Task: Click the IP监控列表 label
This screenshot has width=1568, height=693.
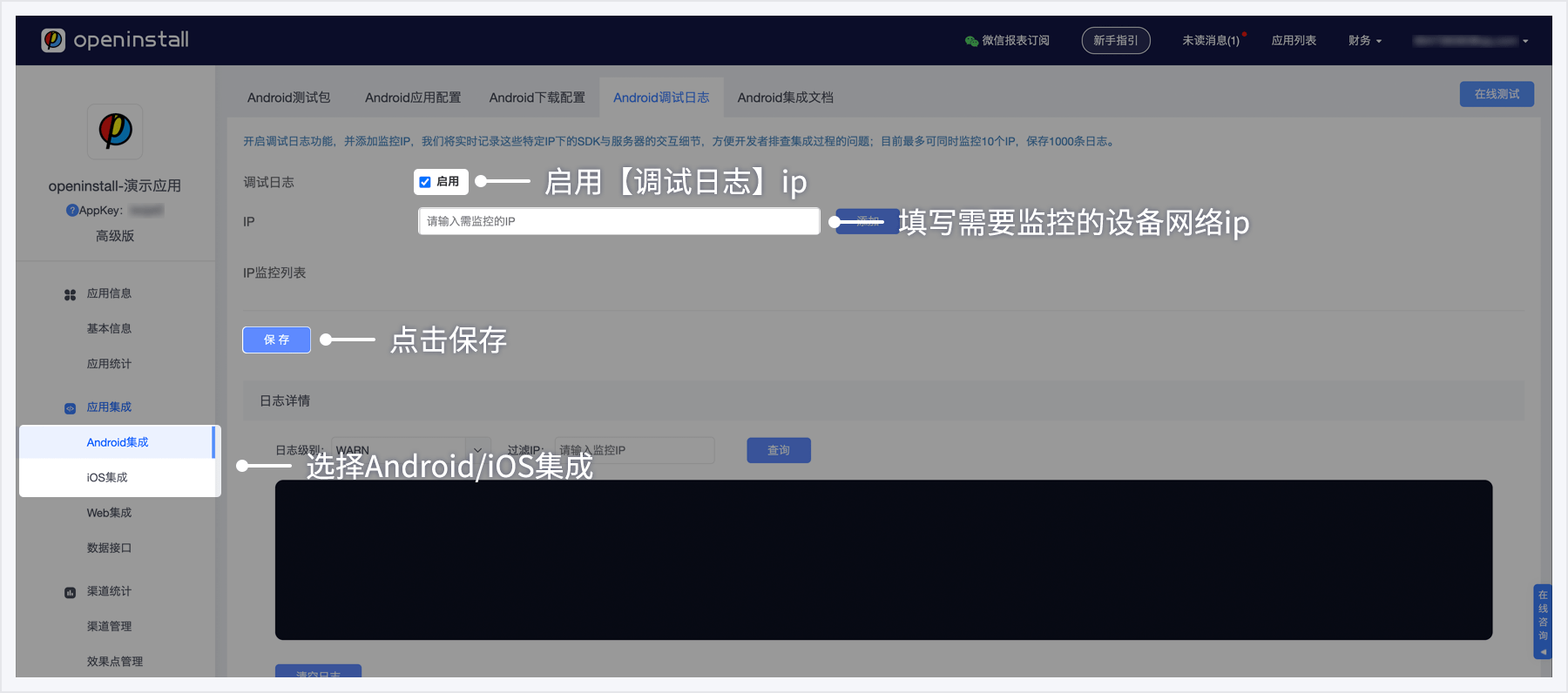Action: pos(274,272)
